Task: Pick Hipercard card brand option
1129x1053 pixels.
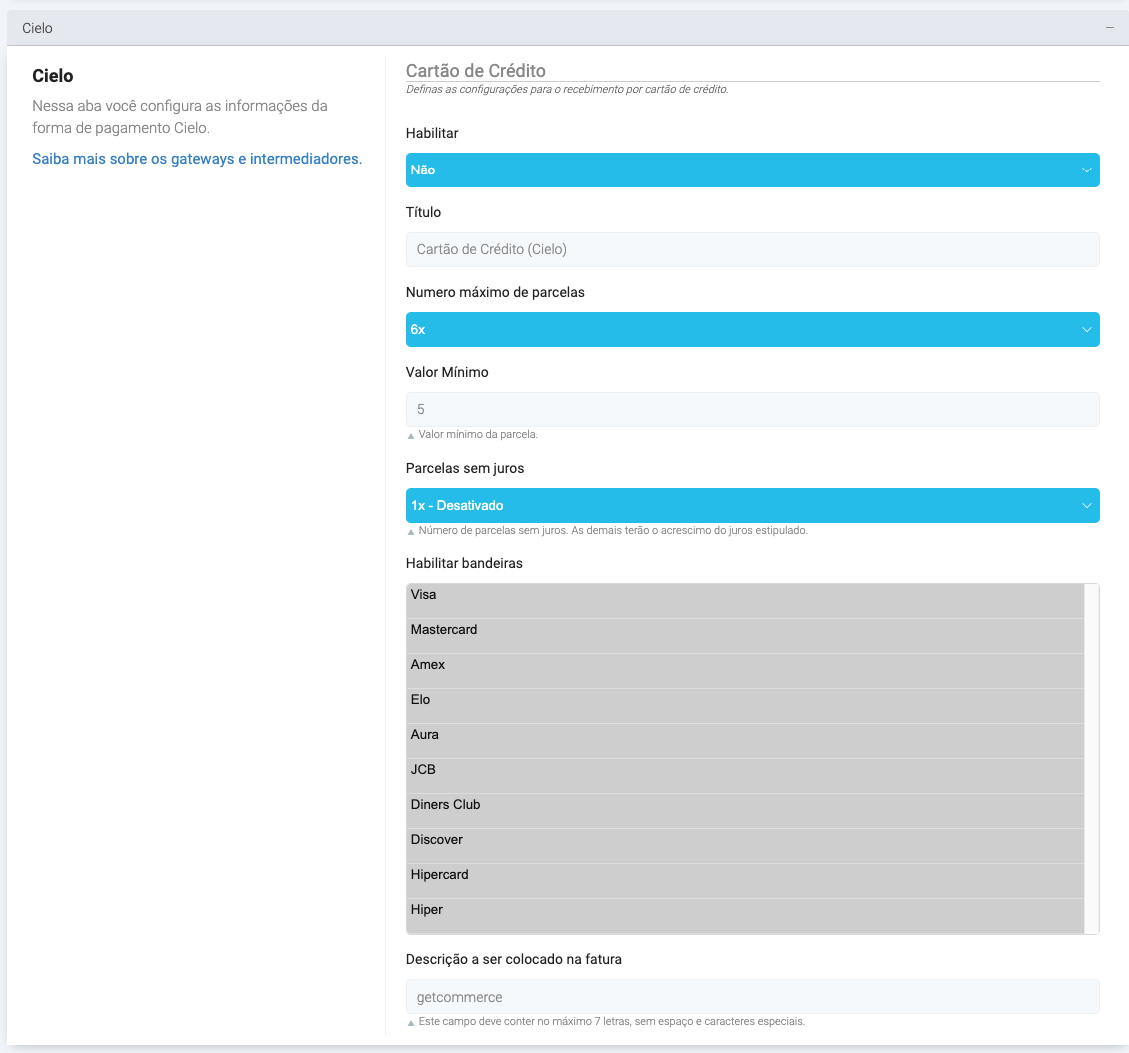Action: 745,875
